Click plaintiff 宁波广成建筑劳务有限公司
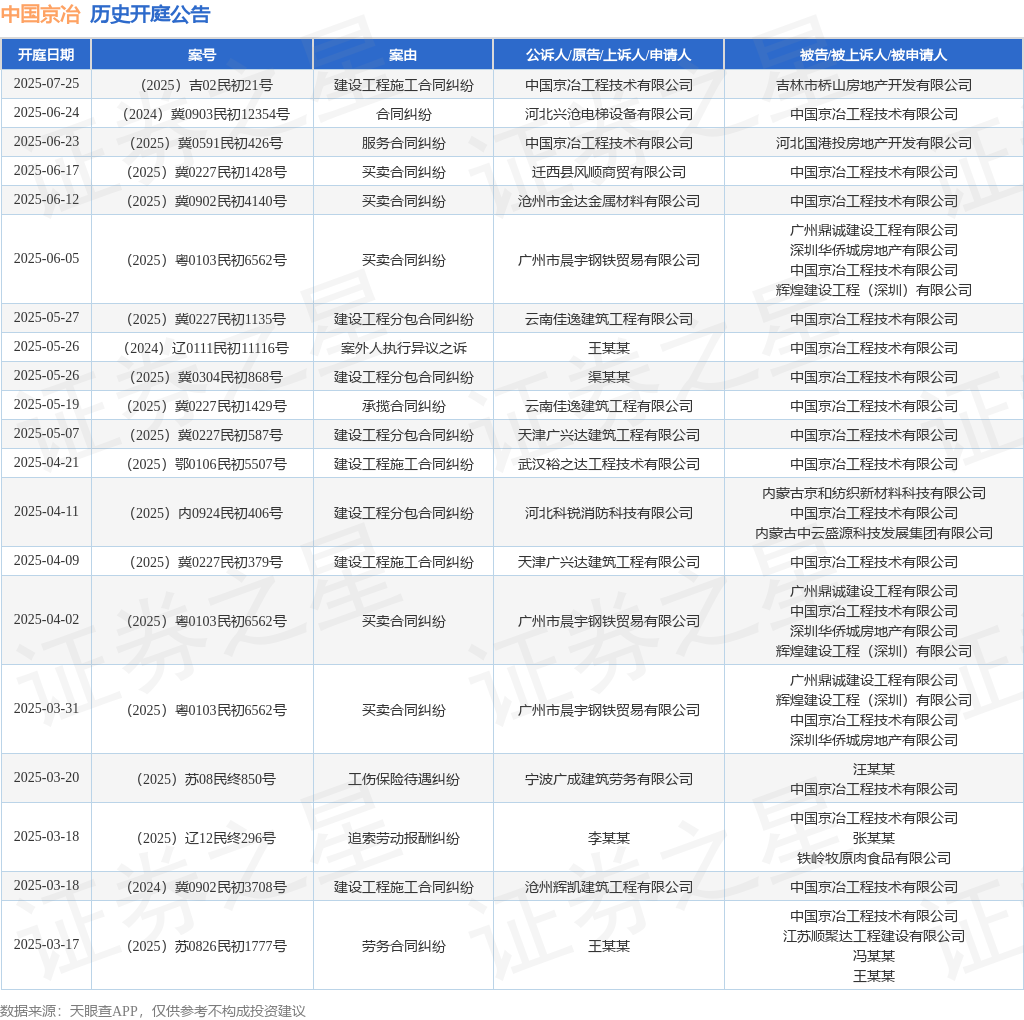 tap(609, 779)
